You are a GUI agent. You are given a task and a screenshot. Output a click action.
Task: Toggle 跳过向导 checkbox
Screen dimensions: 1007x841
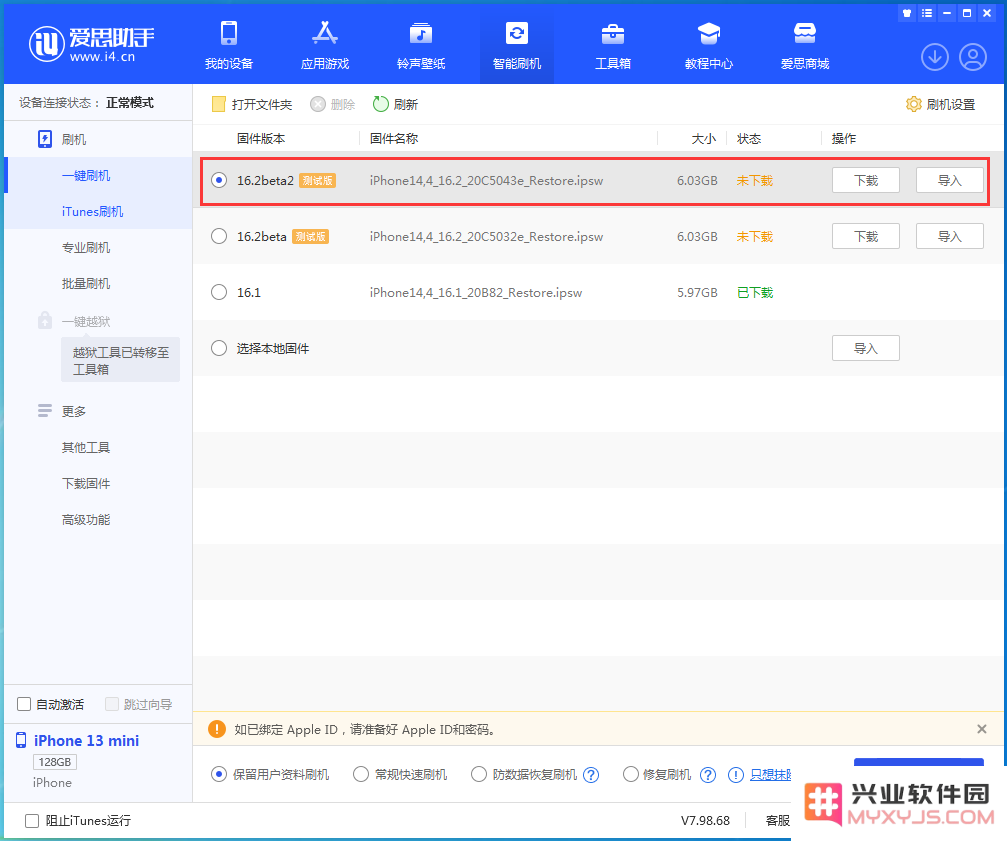pos(112,704)
